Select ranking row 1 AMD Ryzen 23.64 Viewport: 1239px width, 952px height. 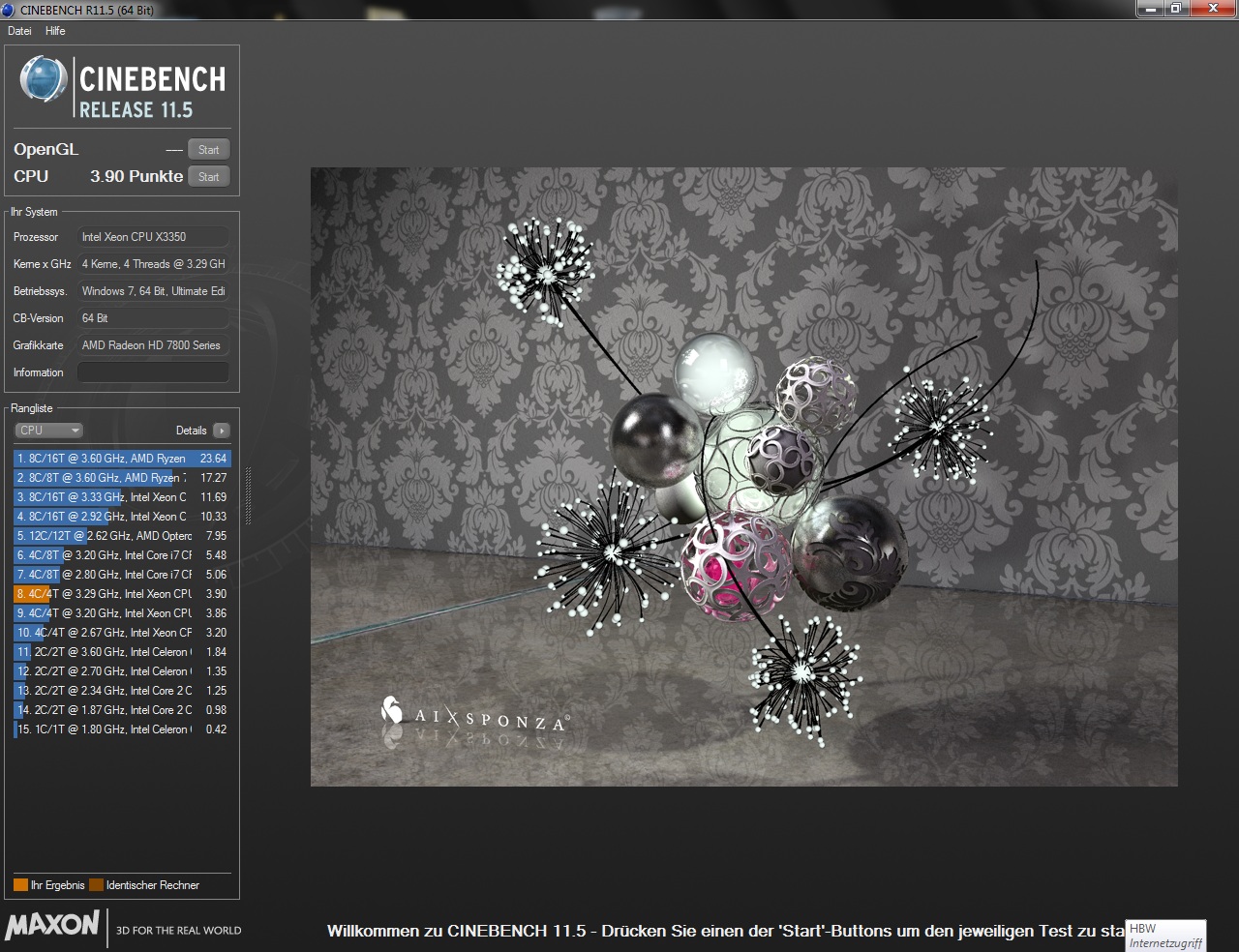[x=122, y=459]
